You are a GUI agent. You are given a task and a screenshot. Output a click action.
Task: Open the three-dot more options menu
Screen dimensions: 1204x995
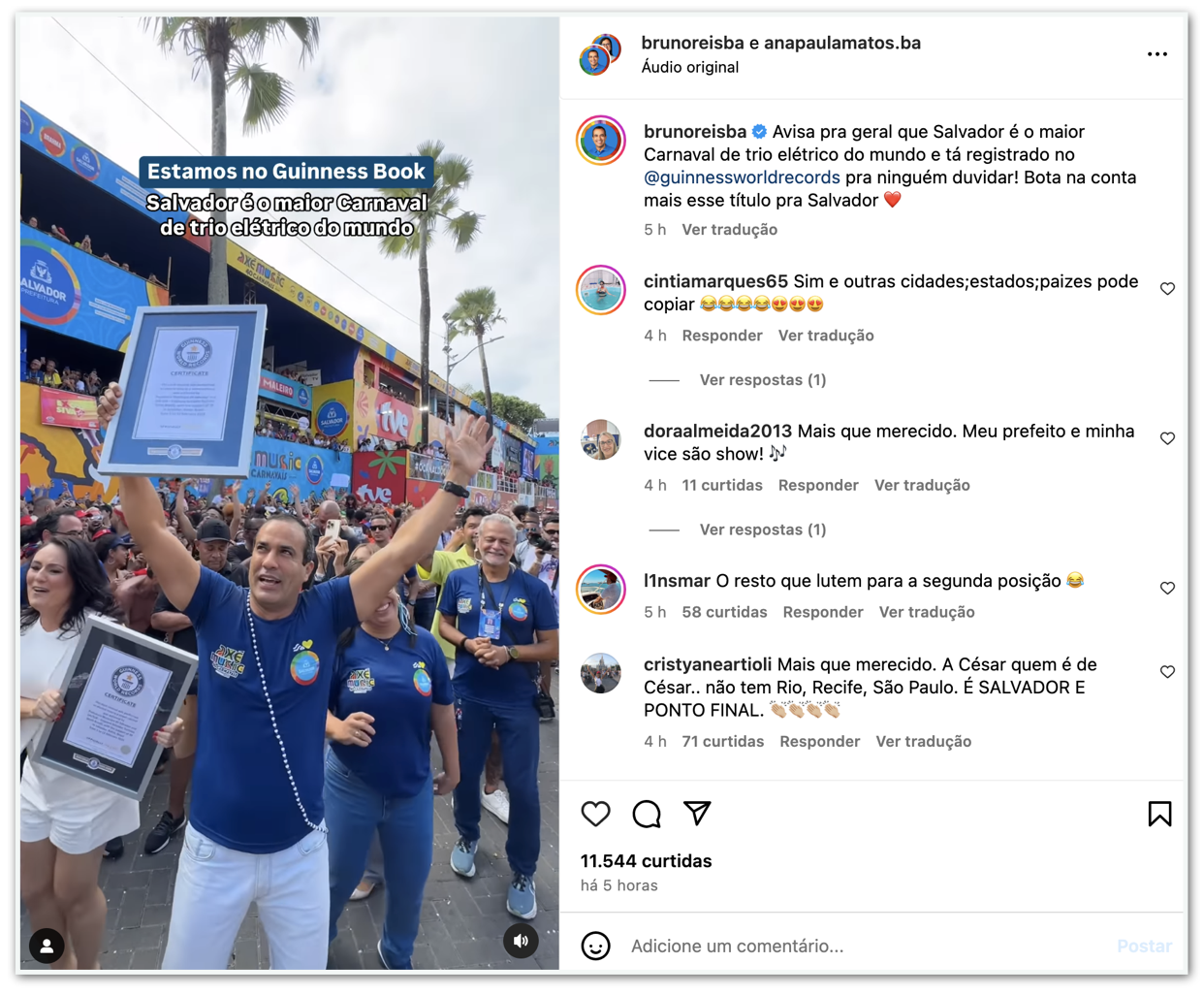pyautogui.click(x=1157, y=54)
